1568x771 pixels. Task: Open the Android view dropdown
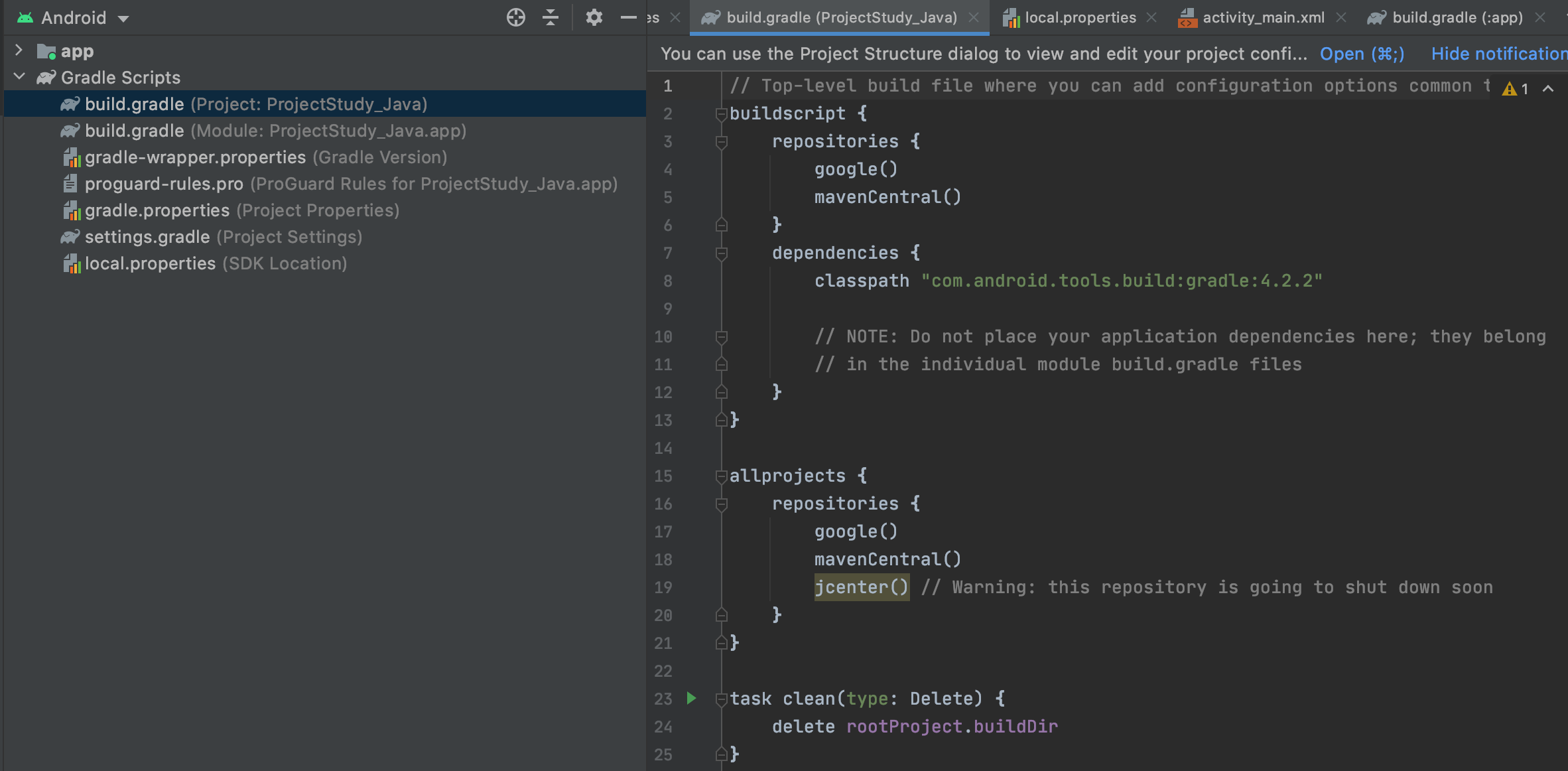(123, 19)
